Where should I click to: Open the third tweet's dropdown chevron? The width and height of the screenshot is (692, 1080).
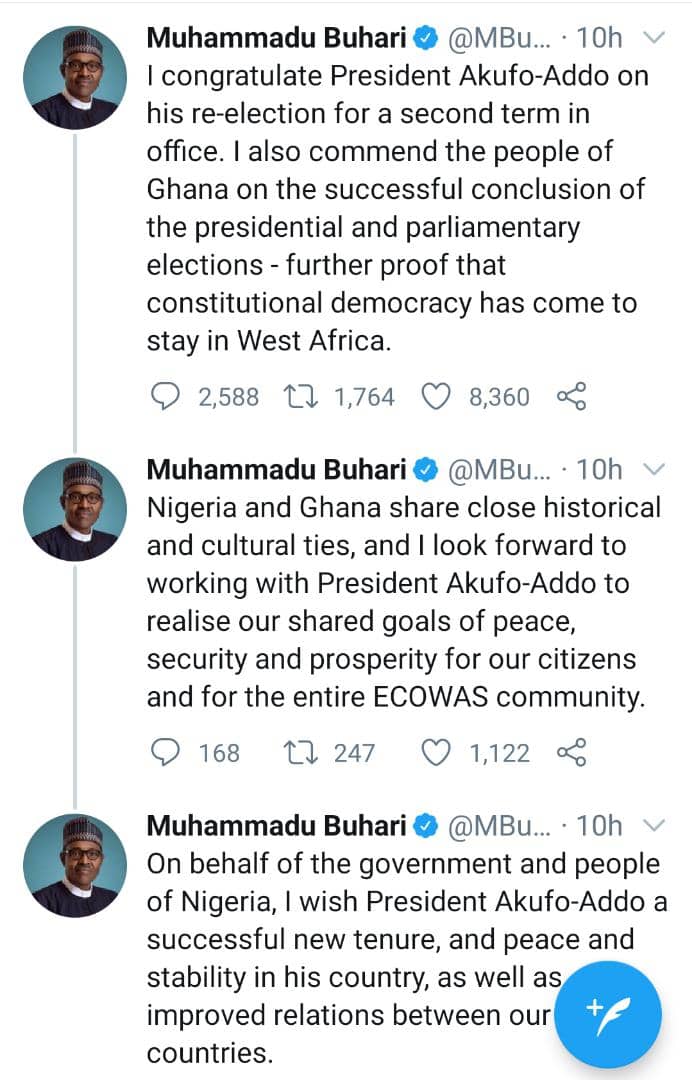653,825
